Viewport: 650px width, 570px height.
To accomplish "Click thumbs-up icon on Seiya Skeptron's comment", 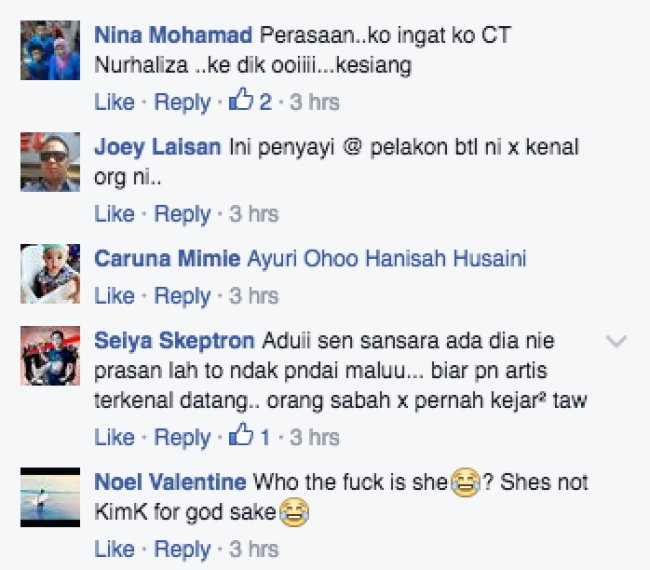I will click(x=241, y=434).
